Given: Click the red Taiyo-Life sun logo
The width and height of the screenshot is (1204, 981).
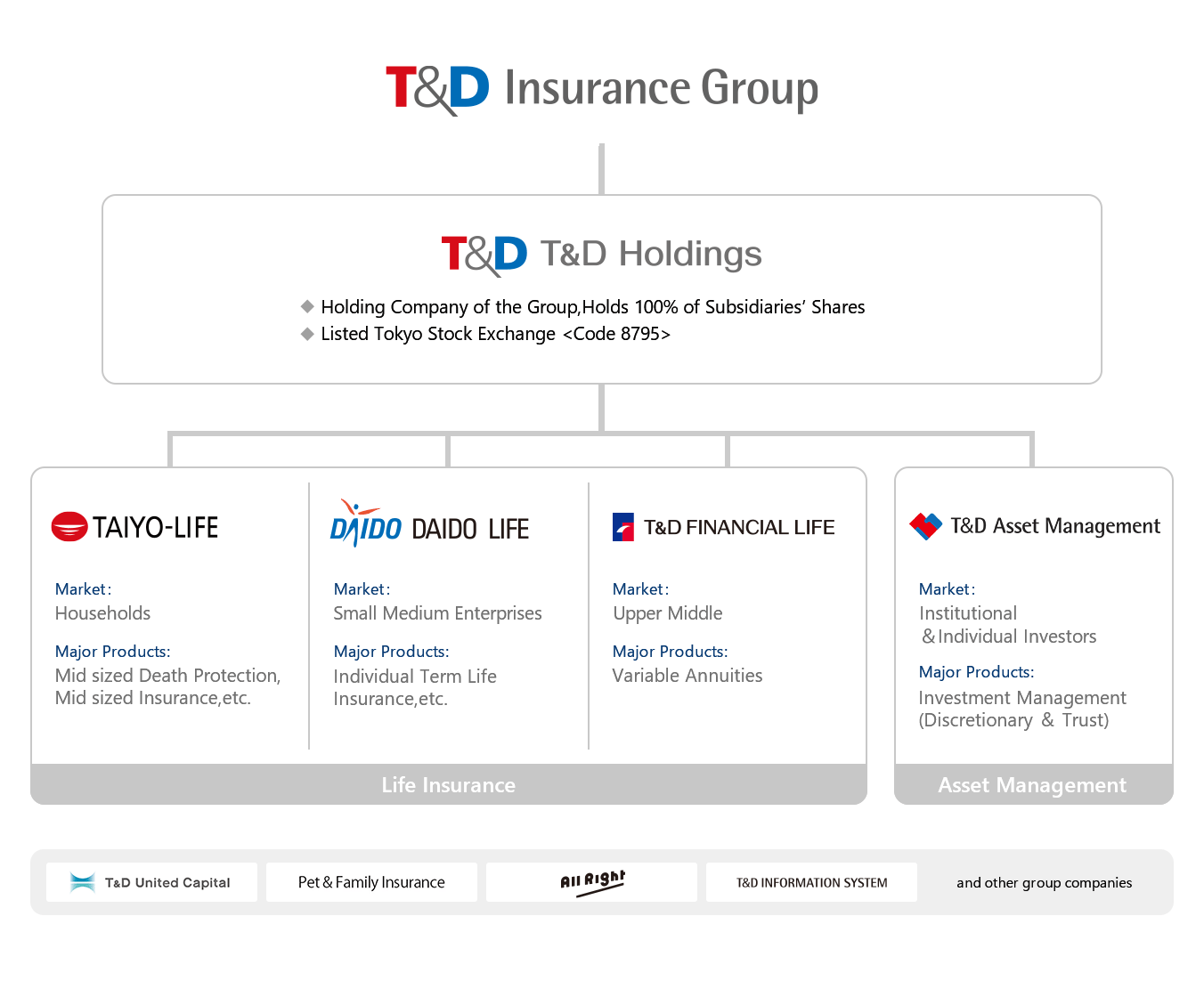Looking at the screenshot, I should pos(69,527).
